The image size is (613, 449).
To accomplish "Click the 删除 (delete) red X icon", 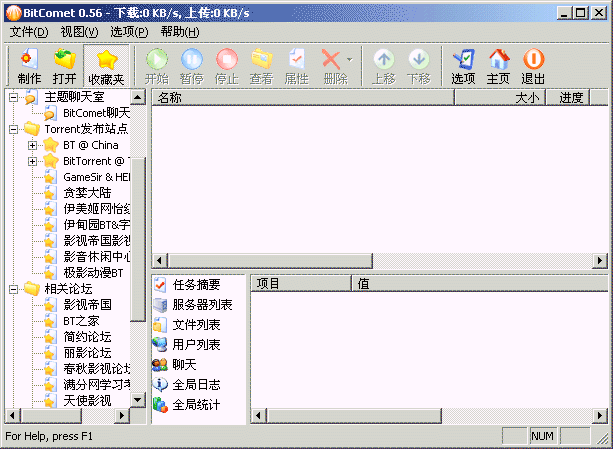I will click(331, 59).
